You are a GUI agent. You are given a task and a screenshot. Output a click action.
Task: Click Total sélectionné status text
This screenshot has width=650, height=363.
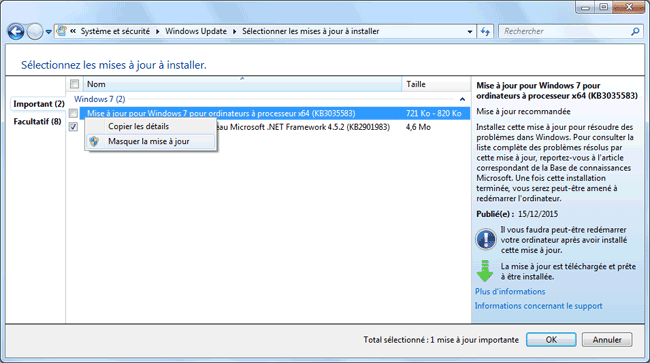coord(441,340)
